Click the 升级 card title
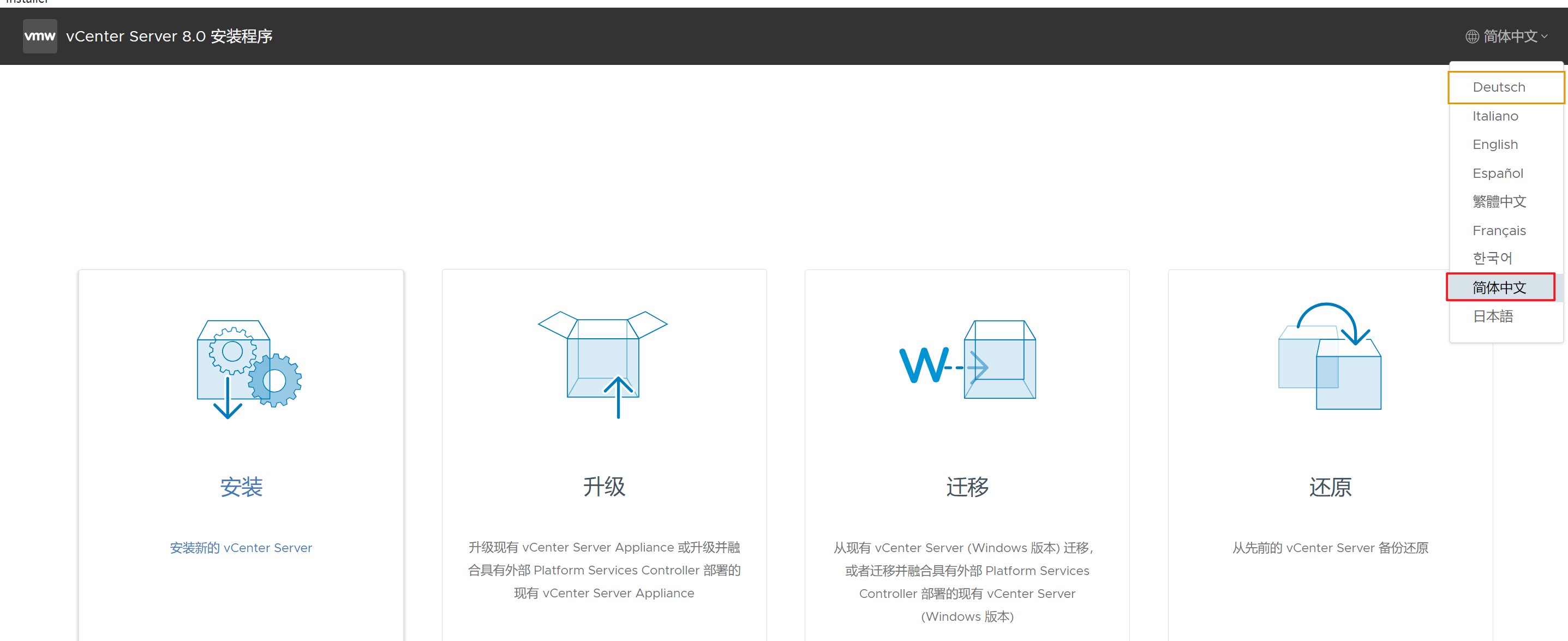This screenshot has width=1568, height=641. [x=604, y=487]
